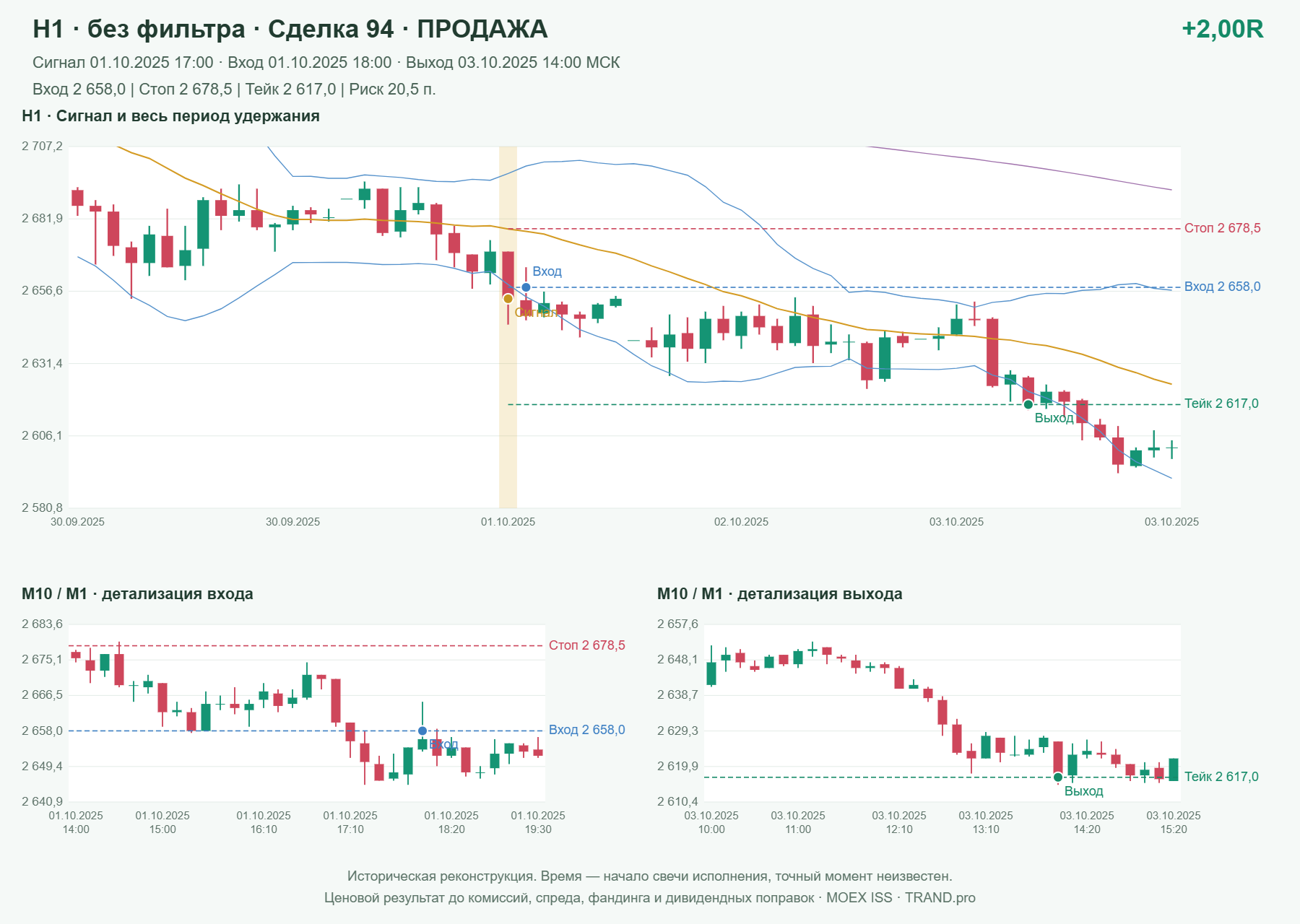Click the 'Стоп 2 678,5' label on H1 chart
Image resolution: width=1300 pixels, height=924 pixels.
point(1222,228)
